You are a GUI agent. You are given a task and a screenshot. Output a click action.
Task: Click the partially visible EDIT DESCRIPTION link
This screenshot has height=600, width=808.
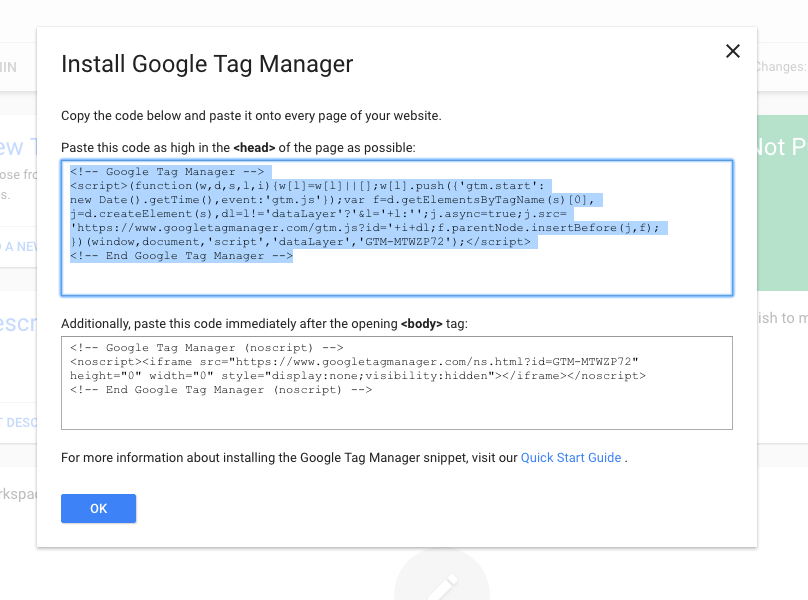click(x=18, y=422)
